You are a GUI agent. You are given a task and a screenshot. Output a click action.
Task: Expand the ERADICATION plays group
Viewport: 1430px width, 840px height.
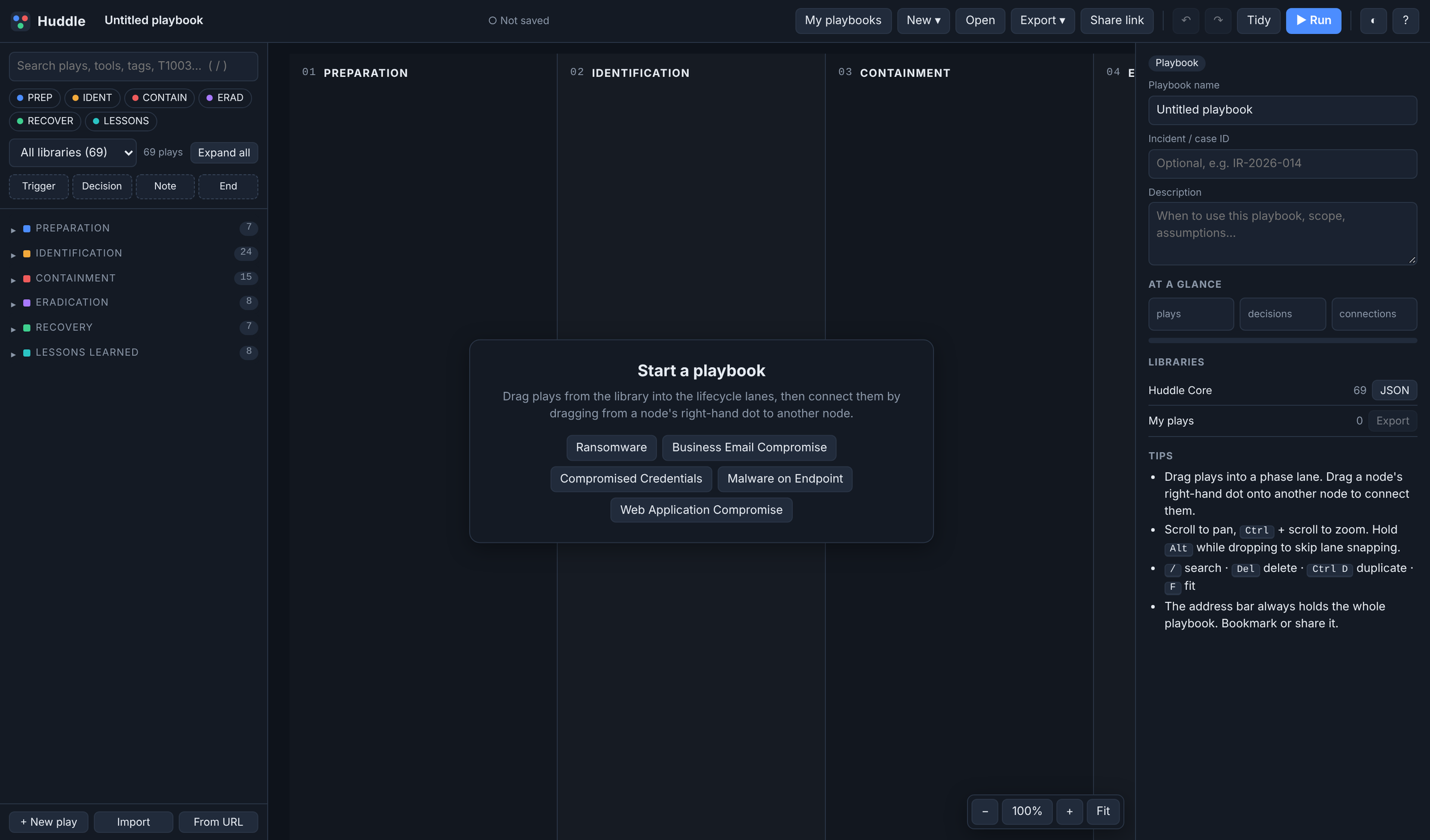pyautogui.click(x=133, y=303)
